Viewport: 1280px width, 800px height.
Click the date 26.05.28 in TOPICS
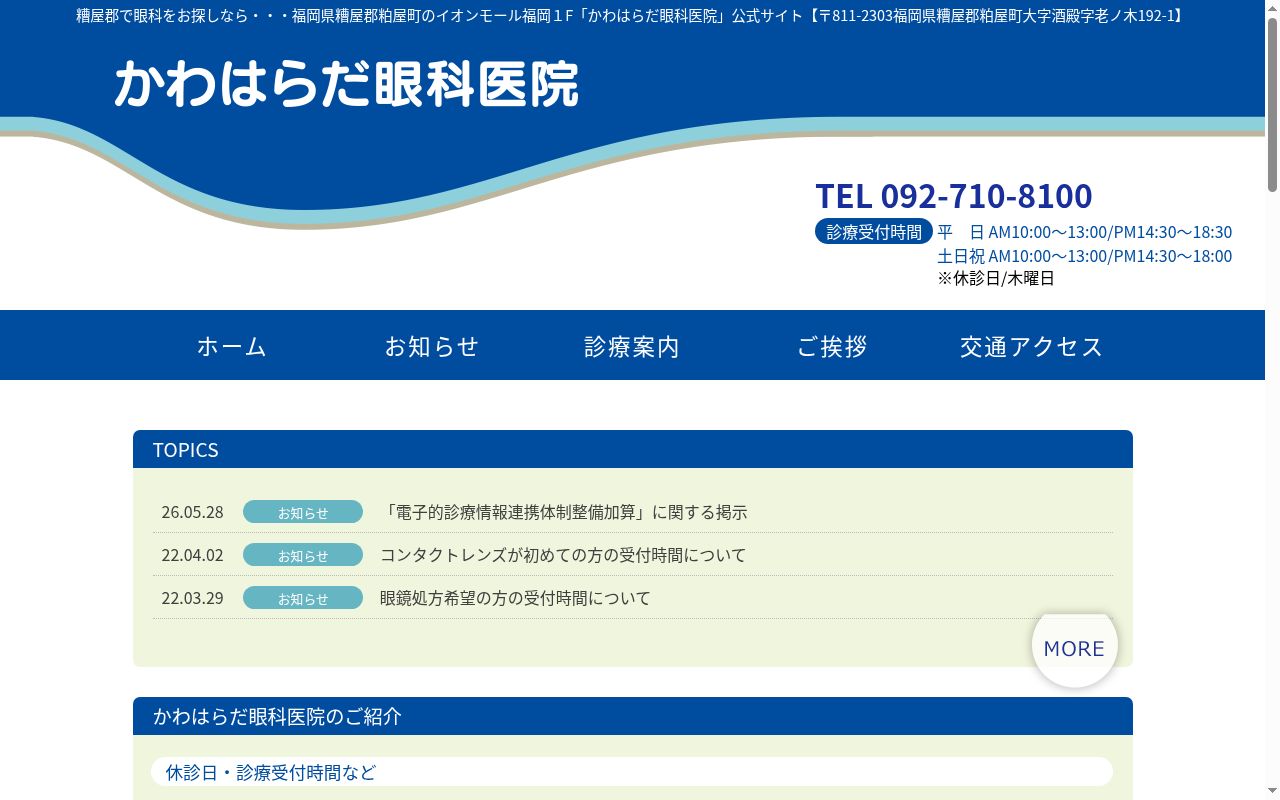[192, 512]
